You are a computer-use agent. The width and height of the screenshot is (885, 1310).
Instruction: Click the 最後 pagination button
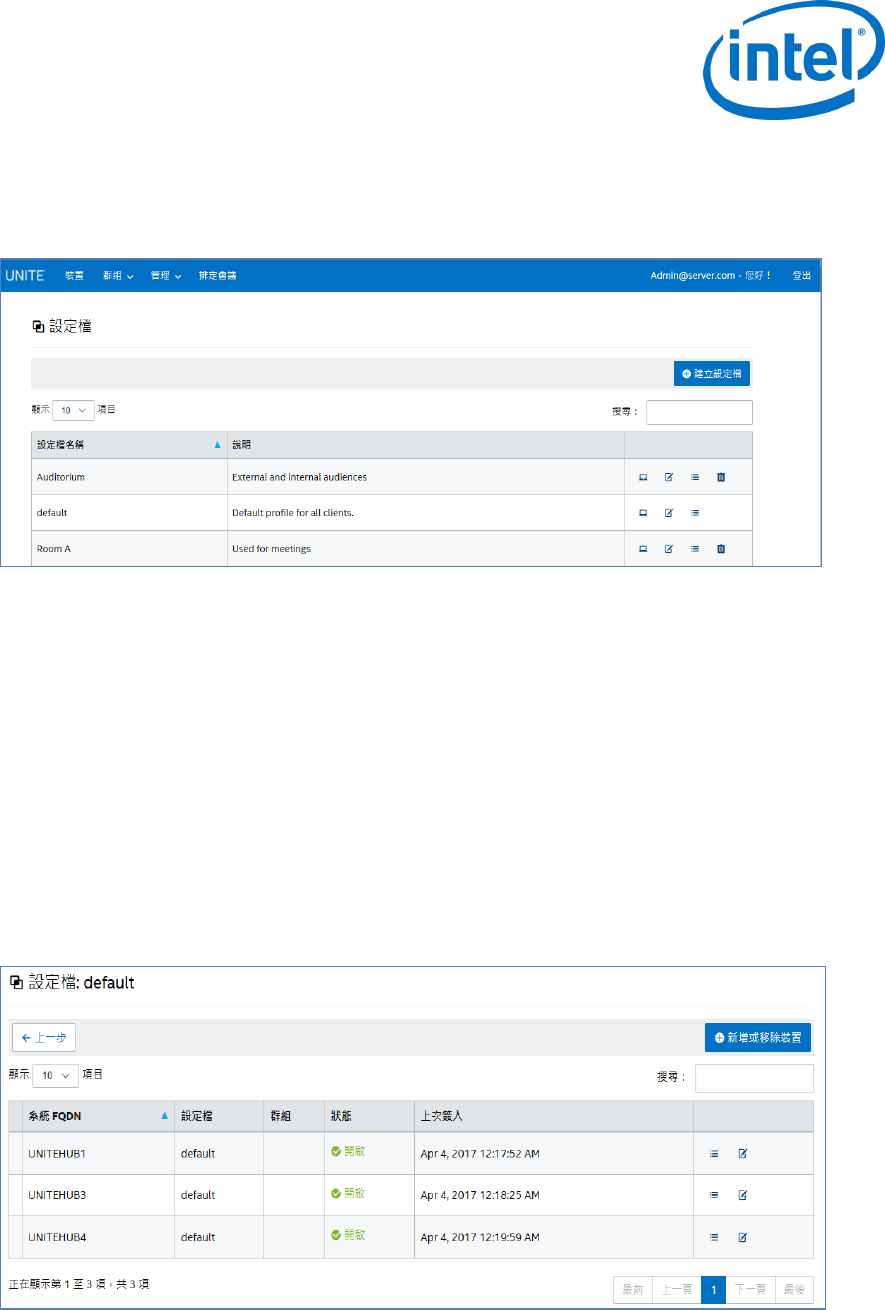pos(794,1290)
